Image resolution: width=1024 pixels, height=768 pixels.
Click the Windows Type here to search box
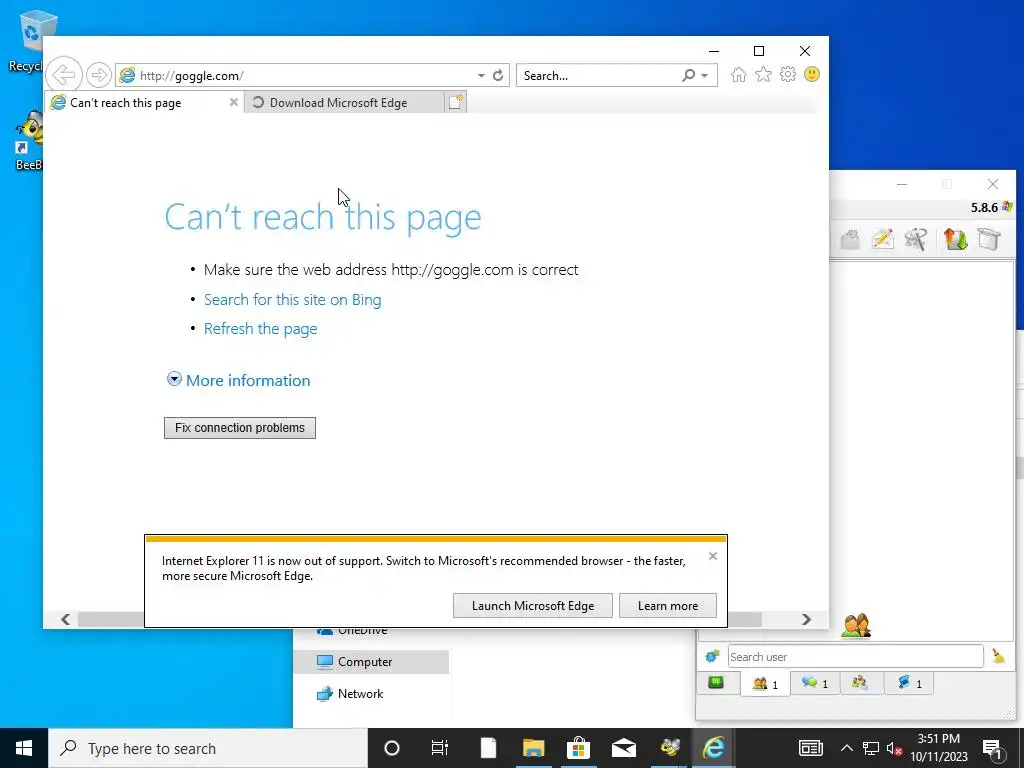click(x=208, y=748)
